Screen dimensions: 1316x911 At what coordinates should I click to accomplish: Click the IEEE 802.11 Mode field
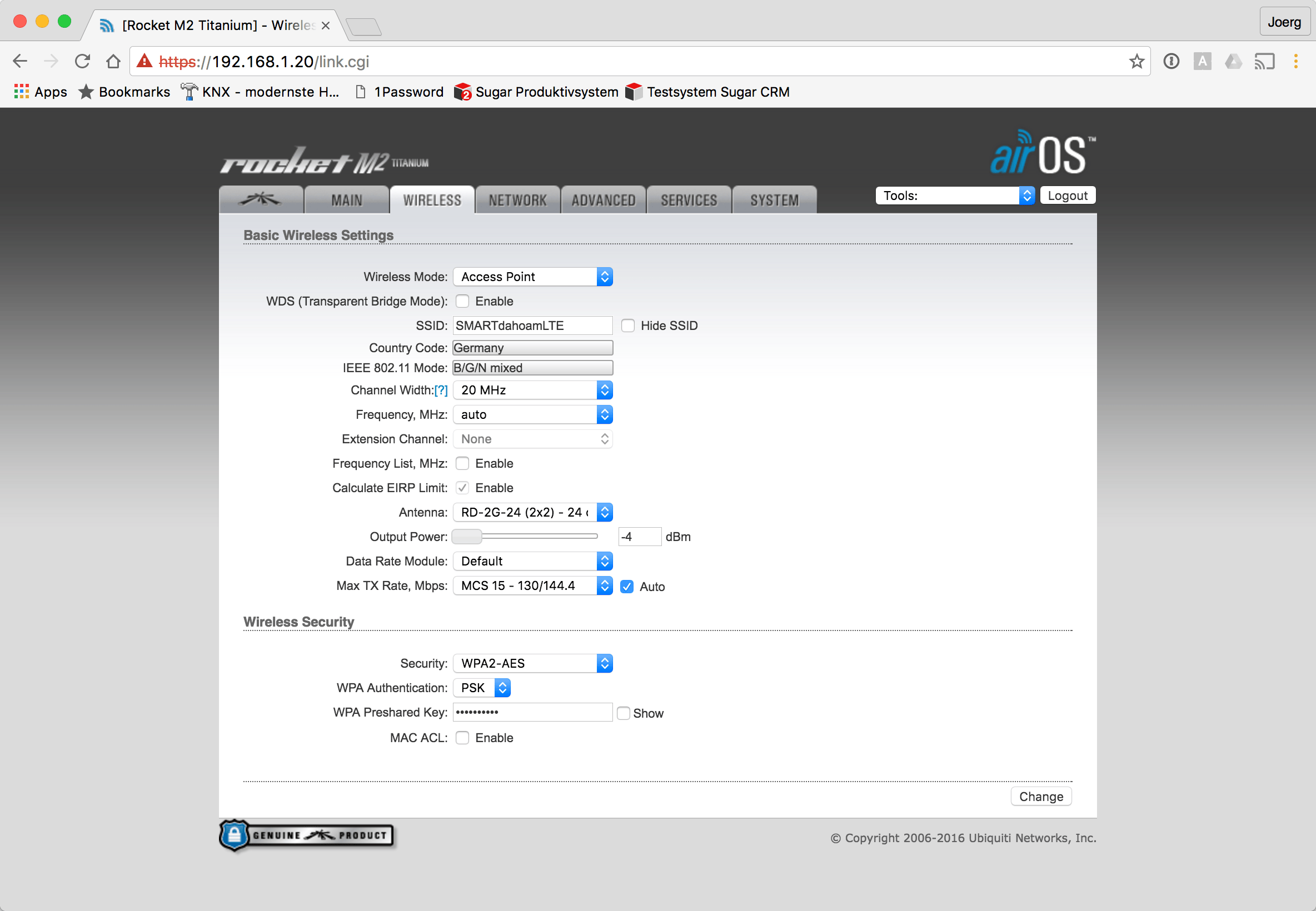click(x=533, y=368)
